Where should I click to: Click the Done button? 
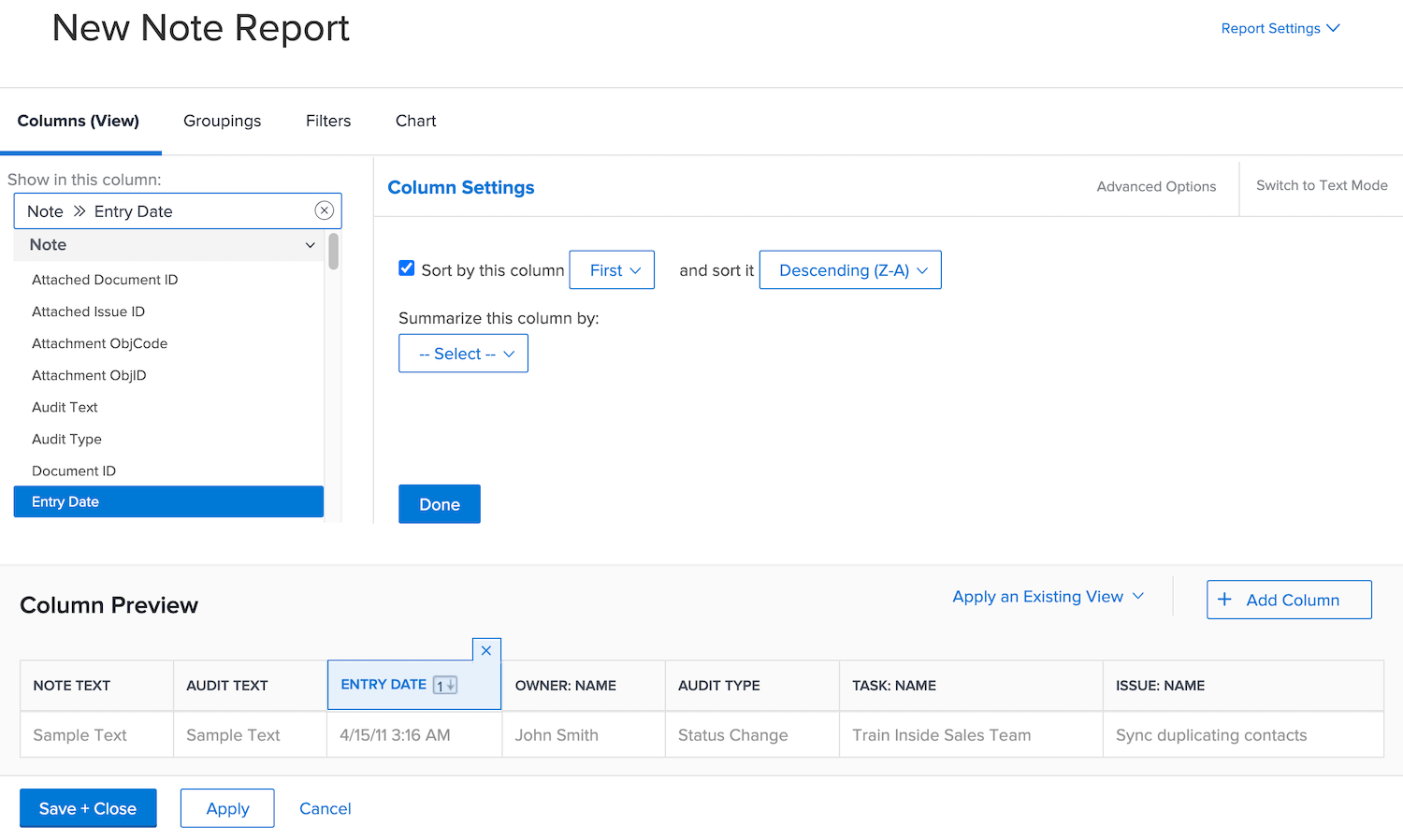[439, 503]
